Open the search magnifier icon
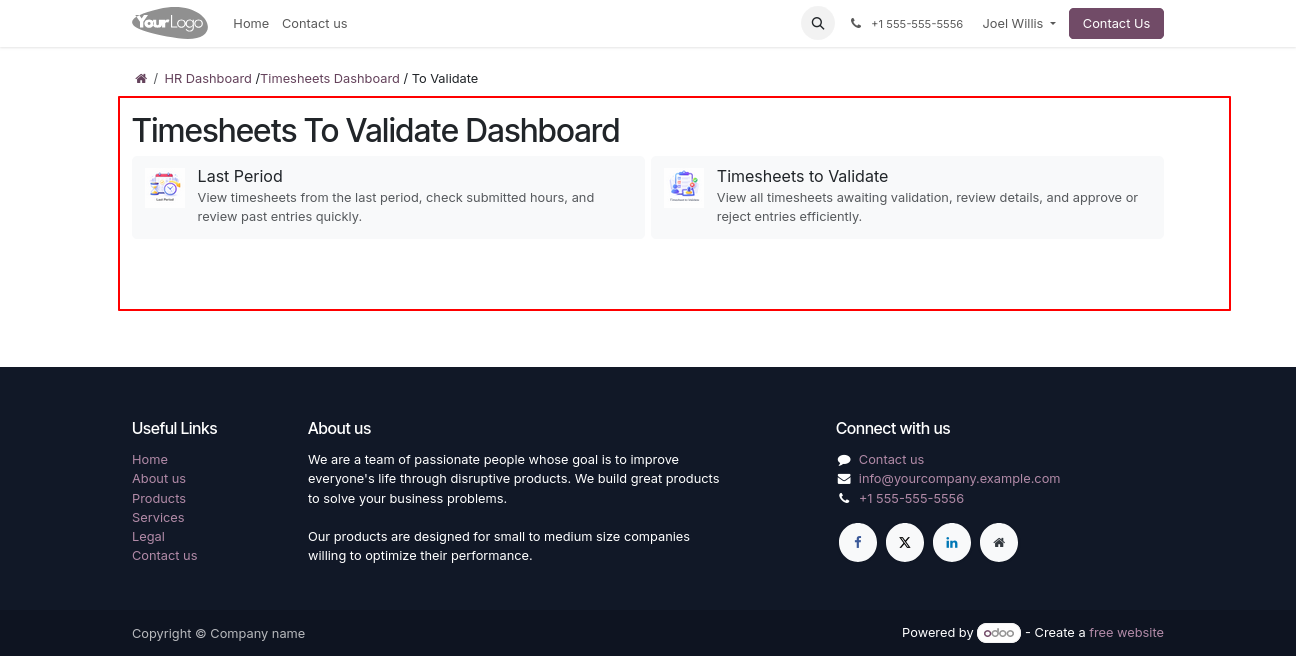The height and width of the screenshot is (656, 1296). (x=818, y=24)
